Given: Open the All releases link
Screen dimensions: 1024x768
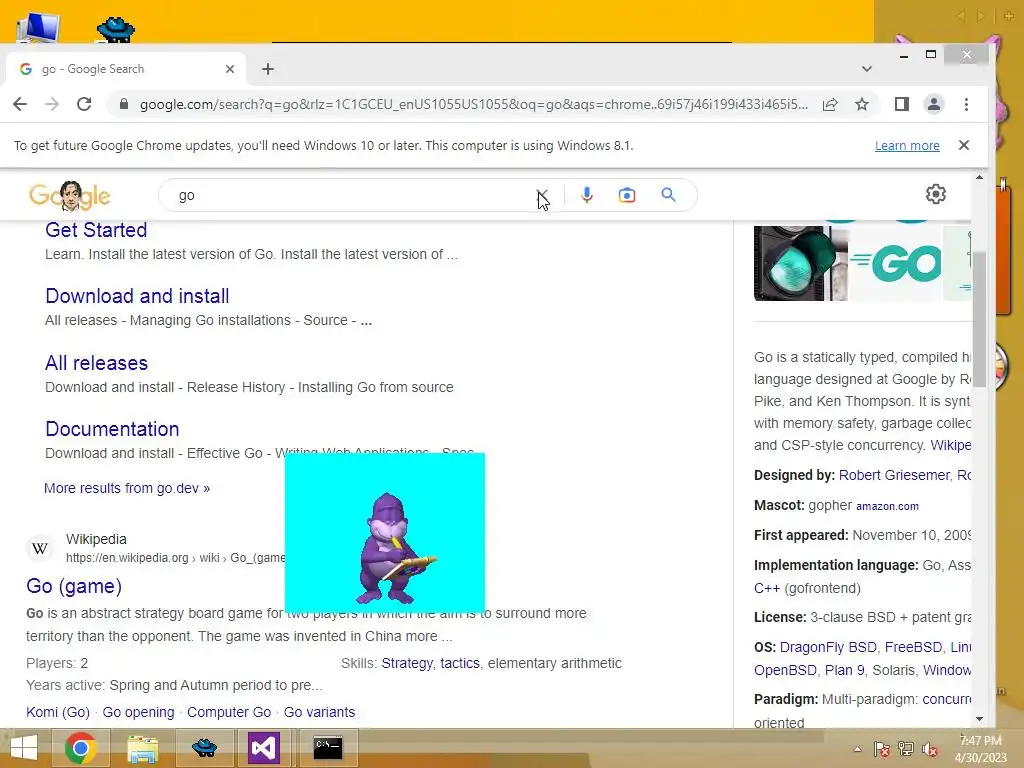Looking at the screenshot, I should tap(97, 363).
